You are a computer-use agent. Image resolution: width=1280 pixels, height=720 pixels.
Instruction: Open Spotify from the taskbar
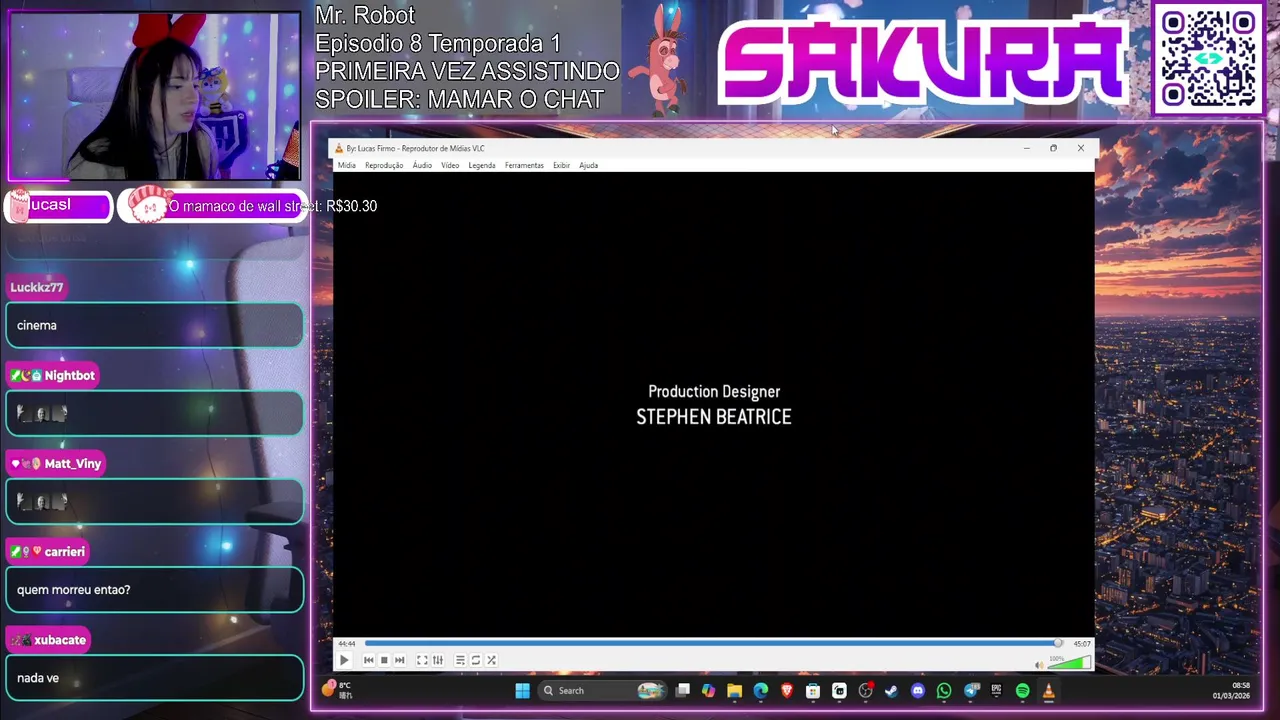(1022, 690)
